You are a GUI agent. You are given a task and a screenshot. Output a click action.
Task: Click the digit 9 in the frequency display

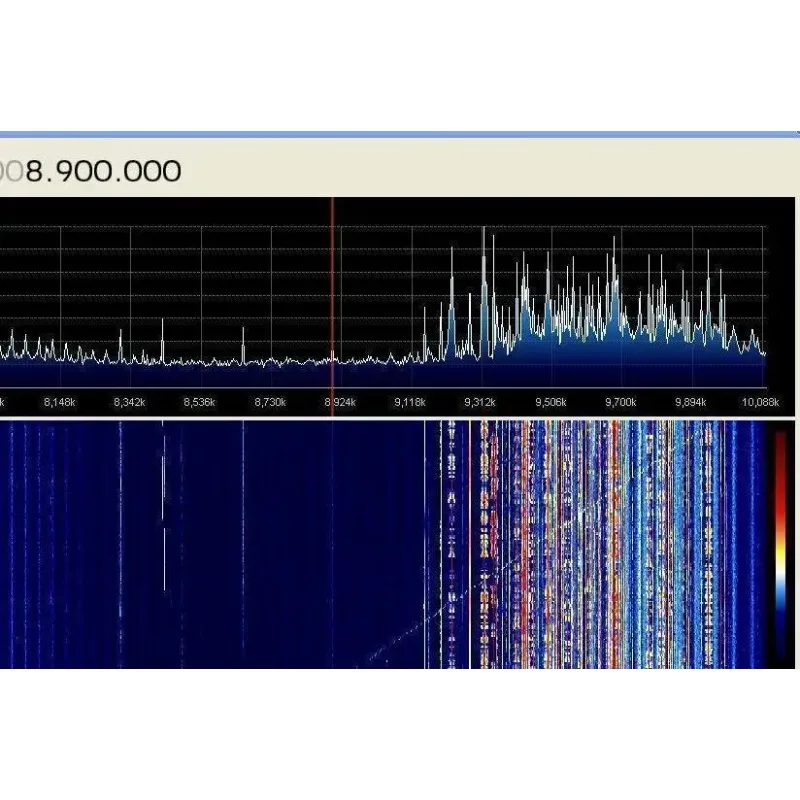click(64, 171)
